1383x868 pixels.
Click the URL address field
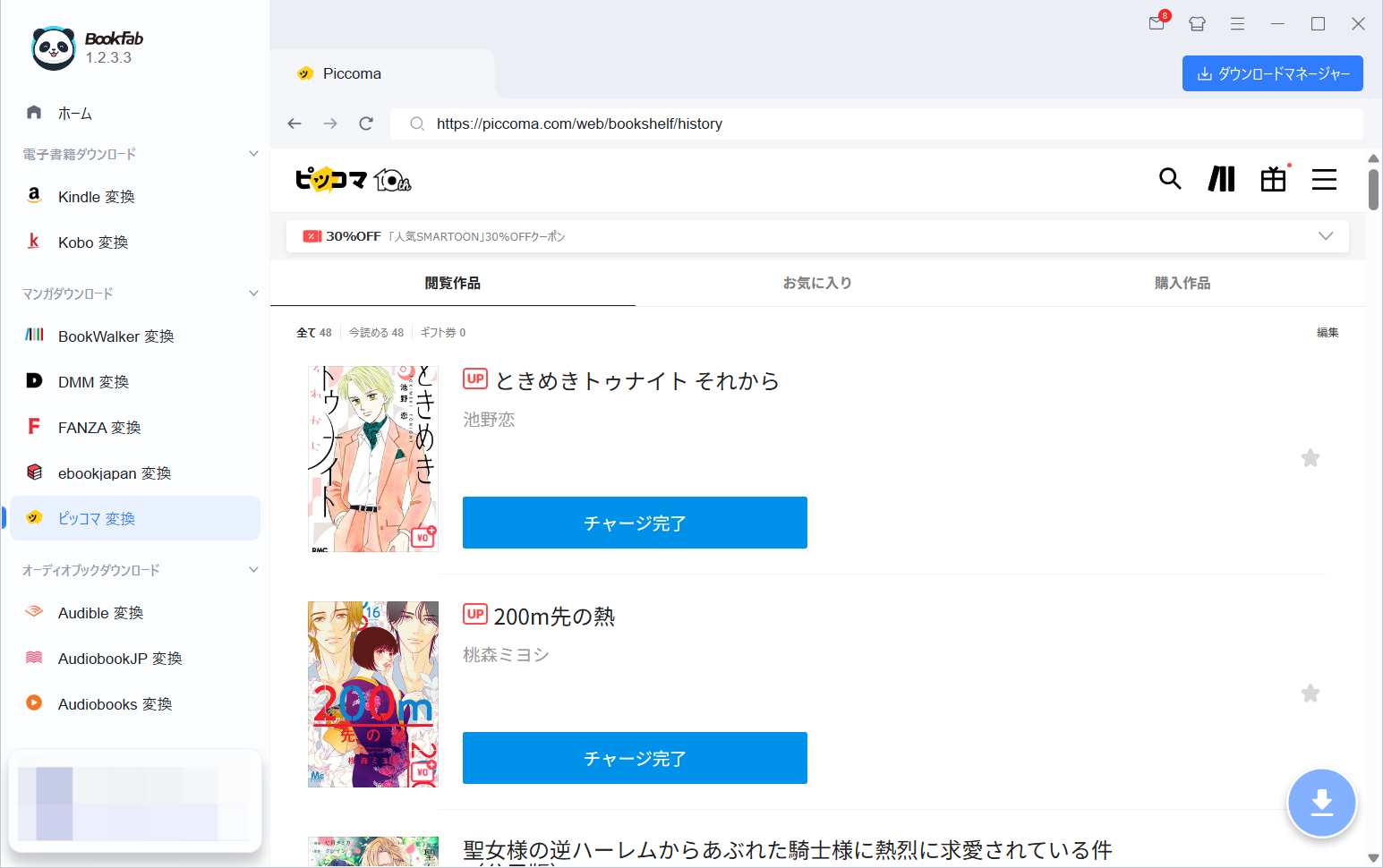tap(876, 123)
